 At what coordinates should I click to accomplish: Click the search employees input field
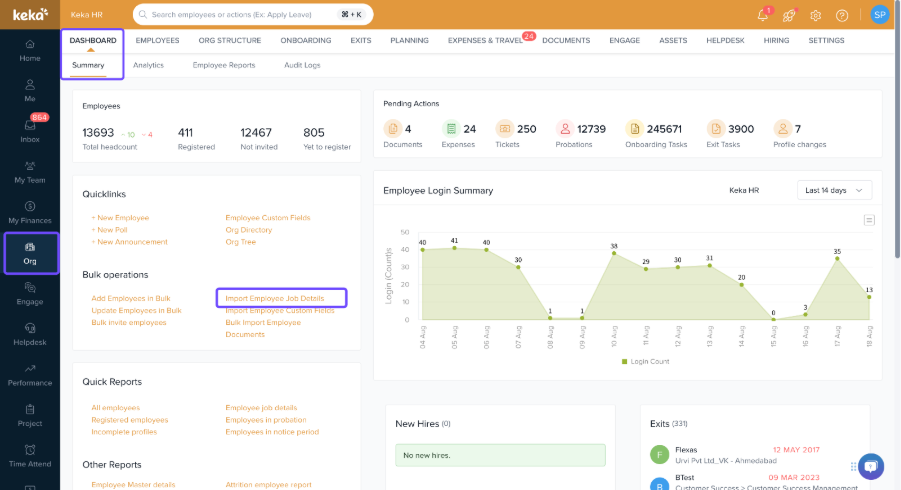tap(253, 14)
